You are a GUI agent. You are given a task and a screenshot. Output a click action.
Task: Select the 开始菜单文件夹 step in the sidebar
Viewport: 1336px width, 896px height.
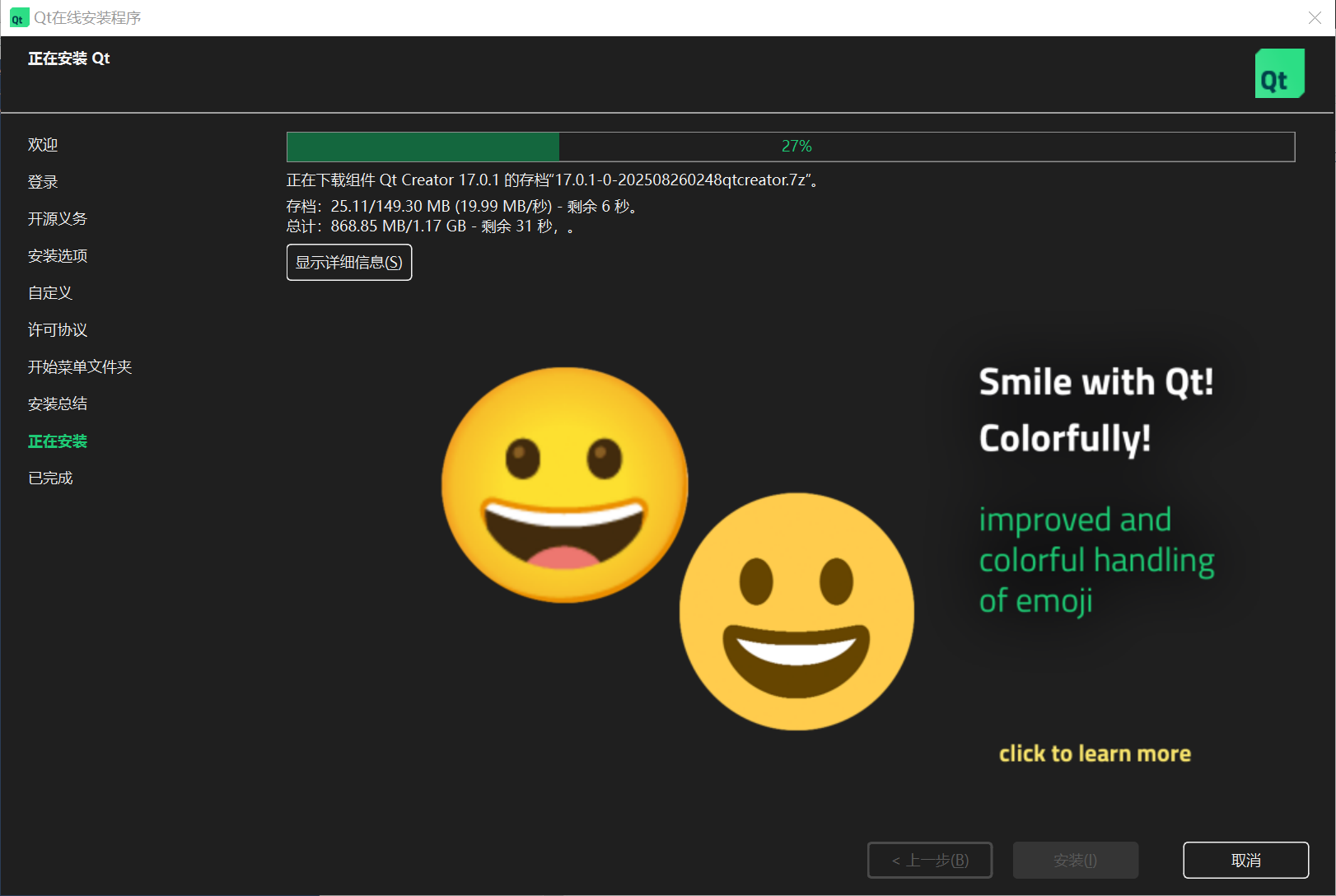pos(80,367)
